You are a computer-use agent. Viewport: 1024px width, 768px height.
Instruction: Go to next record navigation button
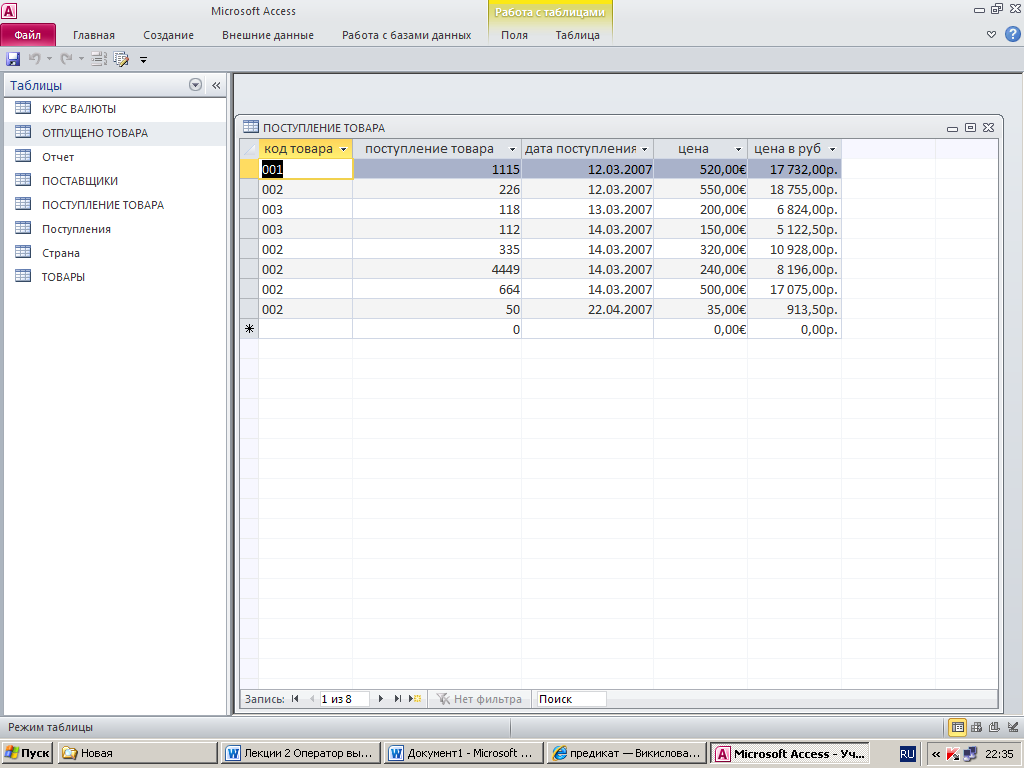[x=381, y=699]
